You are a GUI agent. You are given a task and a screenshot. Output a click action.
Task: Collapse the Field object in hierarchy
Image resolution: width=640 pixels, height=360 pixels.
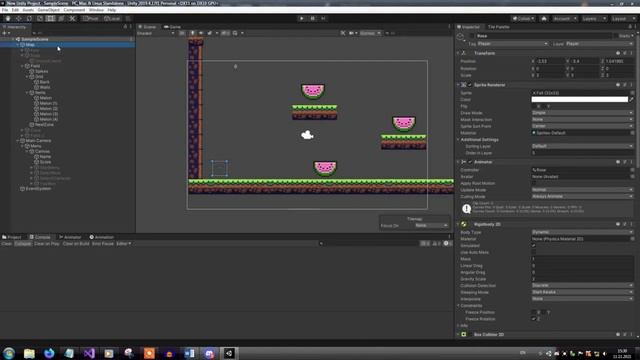click(x=22, y=66)
